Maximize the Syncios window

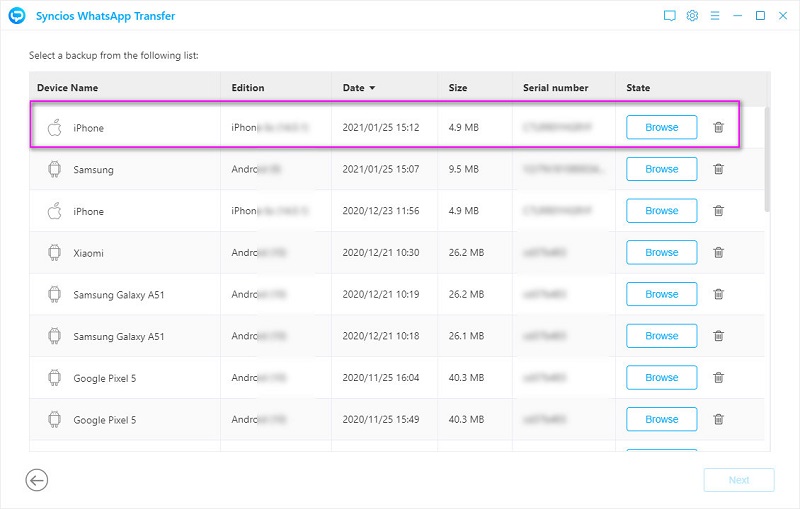(x=760, y=16)
